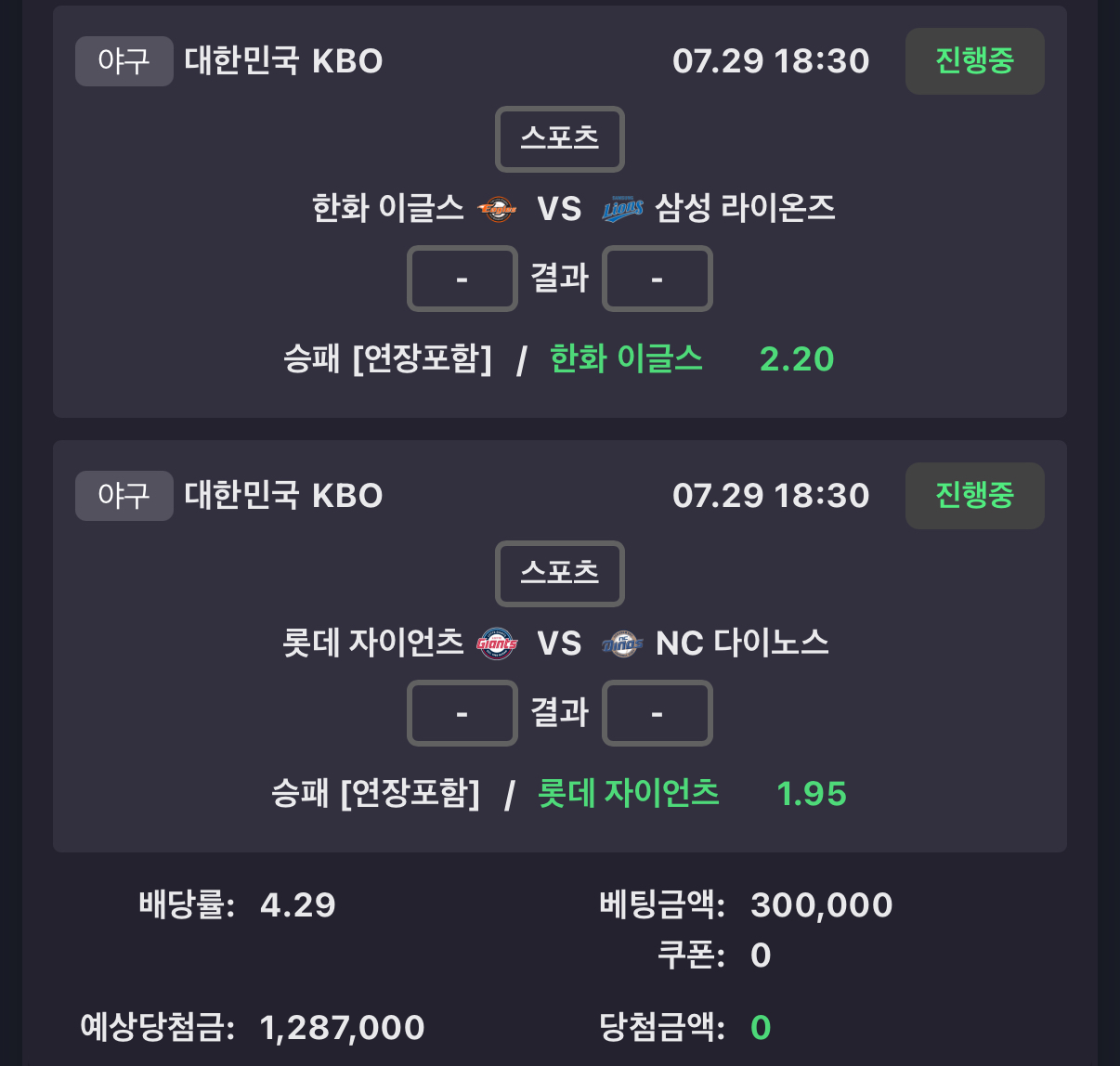Select green 롯데 자이언츠 bet pick text
Image resolution: width=1120 pixels, height=1066 pixels.
click(629, 793)
